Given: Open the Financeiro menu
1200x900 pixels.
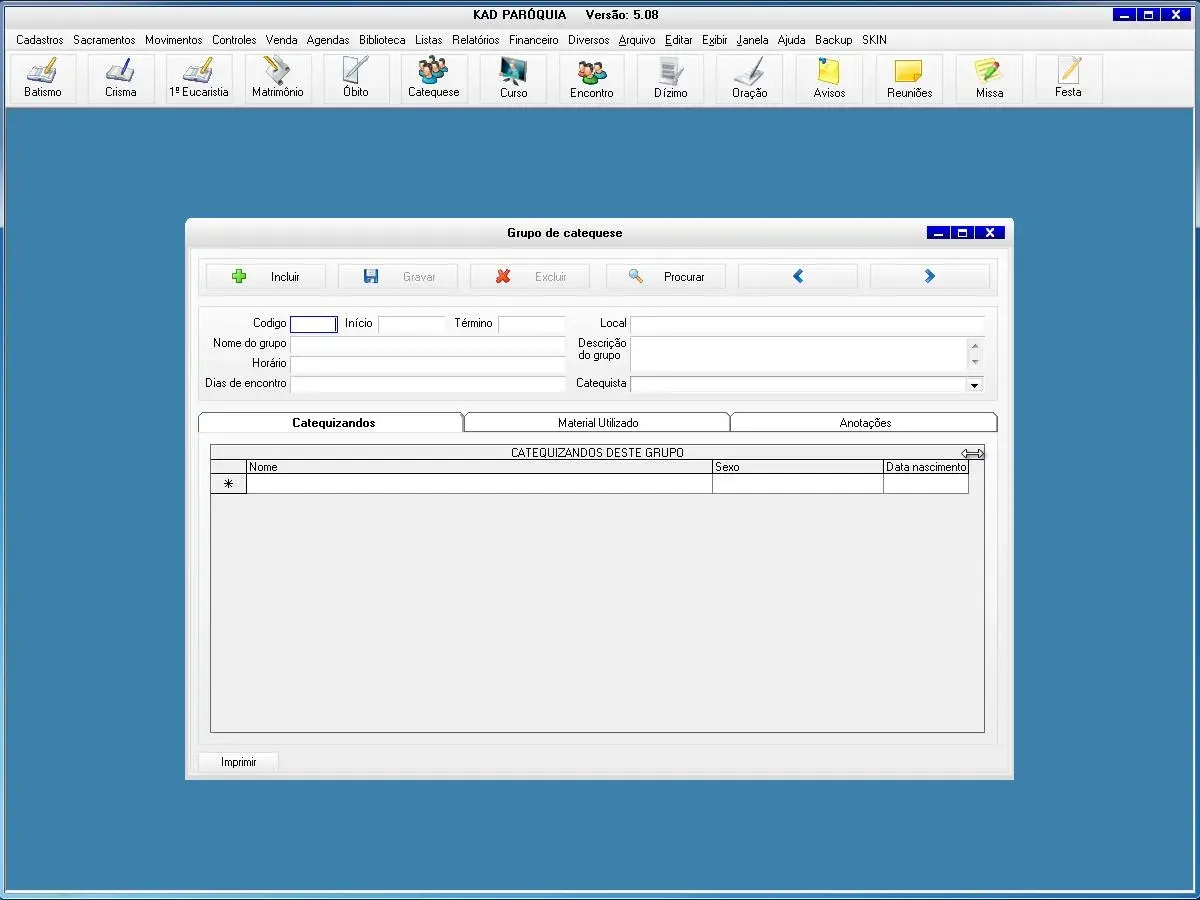Looking at the screenshot, I should pyautogui.click(x=534, y=40).
